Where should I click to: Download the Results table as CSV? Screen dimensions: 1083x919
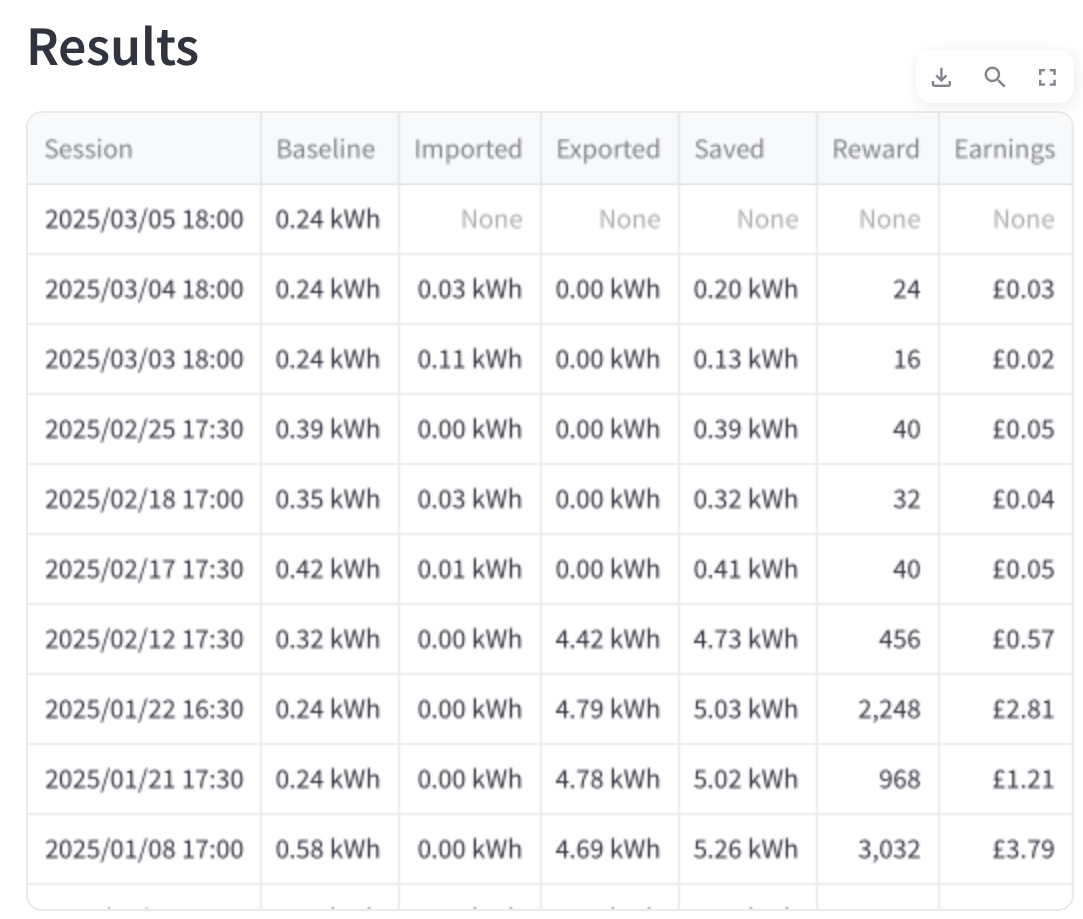(941, 77)
